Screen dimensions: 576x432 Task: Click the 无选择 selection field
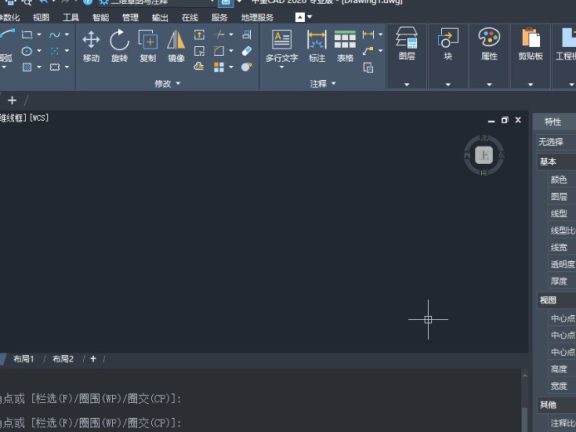[556, 142]
